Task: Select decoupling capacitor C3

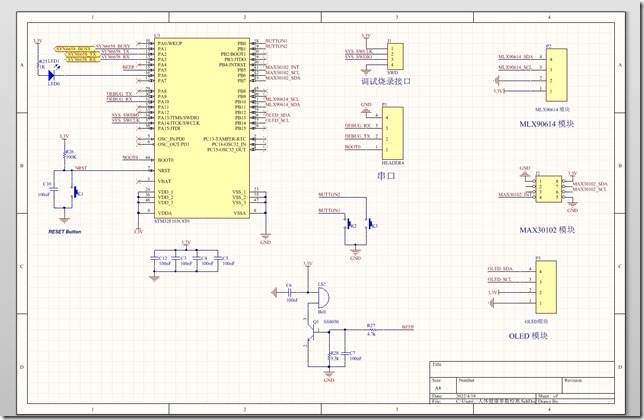Action: click(175, 259)
